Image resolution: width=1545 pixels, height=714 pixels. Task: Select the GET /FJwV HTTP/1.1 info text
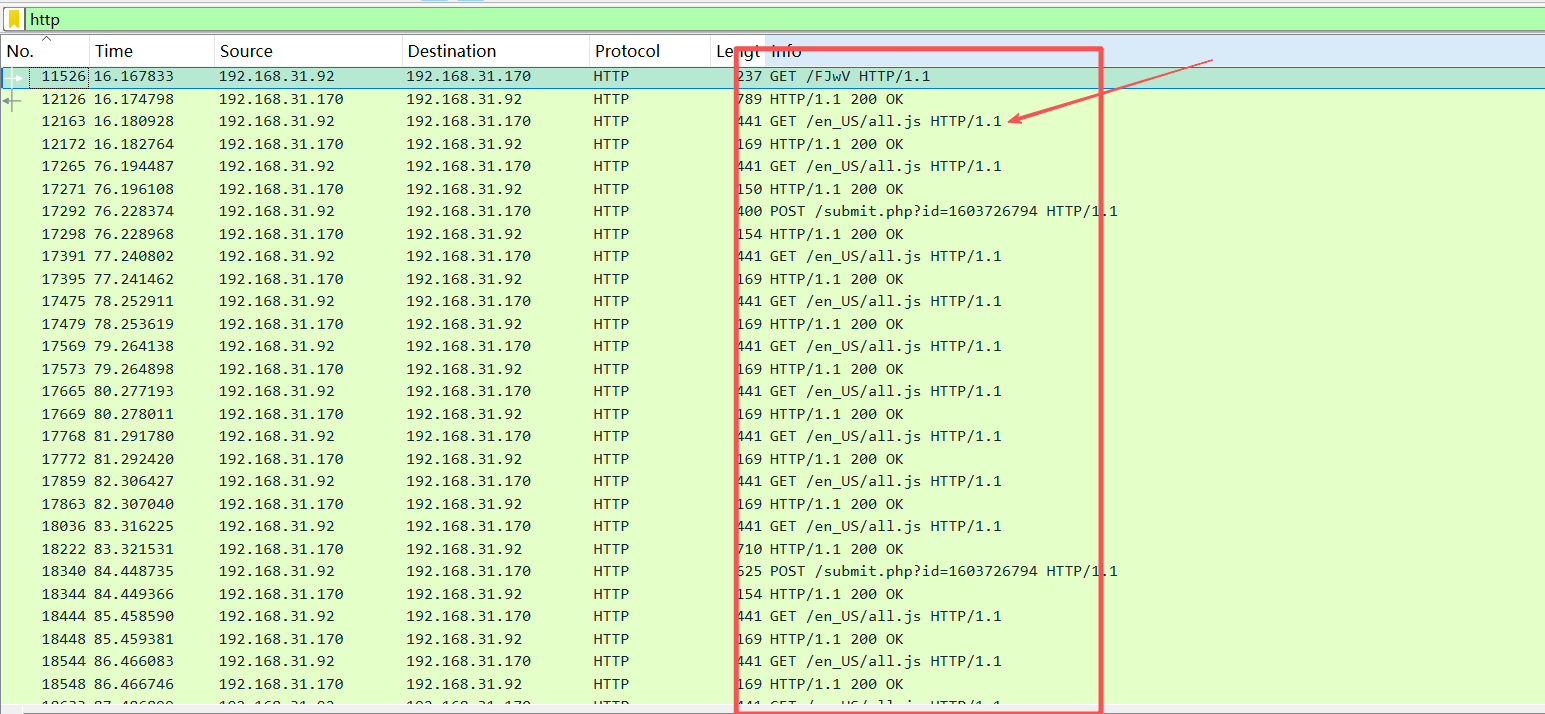tap(850, 76)
